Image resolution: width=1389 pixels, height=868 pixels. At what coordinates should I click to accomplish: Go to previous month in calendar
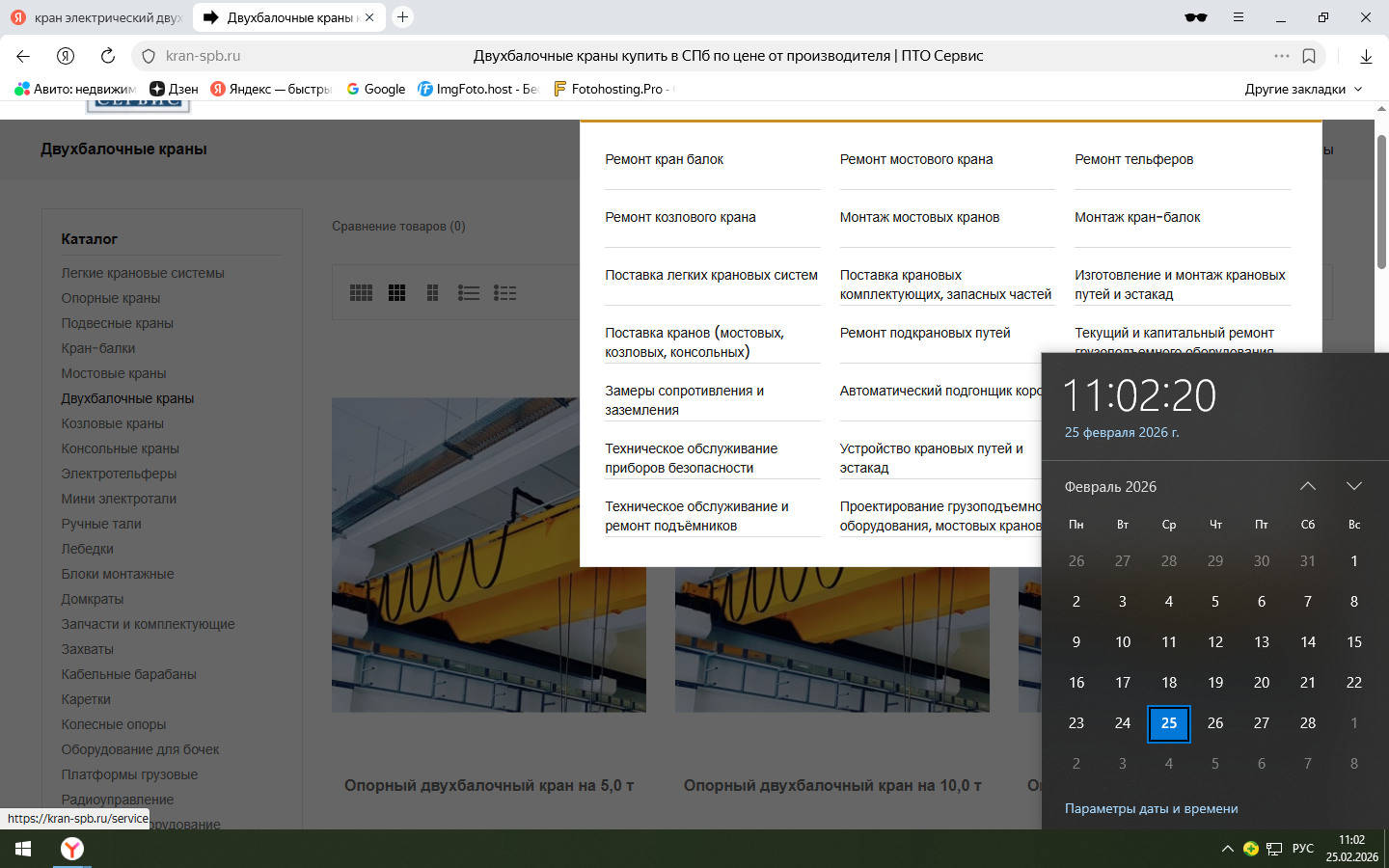pos(1308,486)
